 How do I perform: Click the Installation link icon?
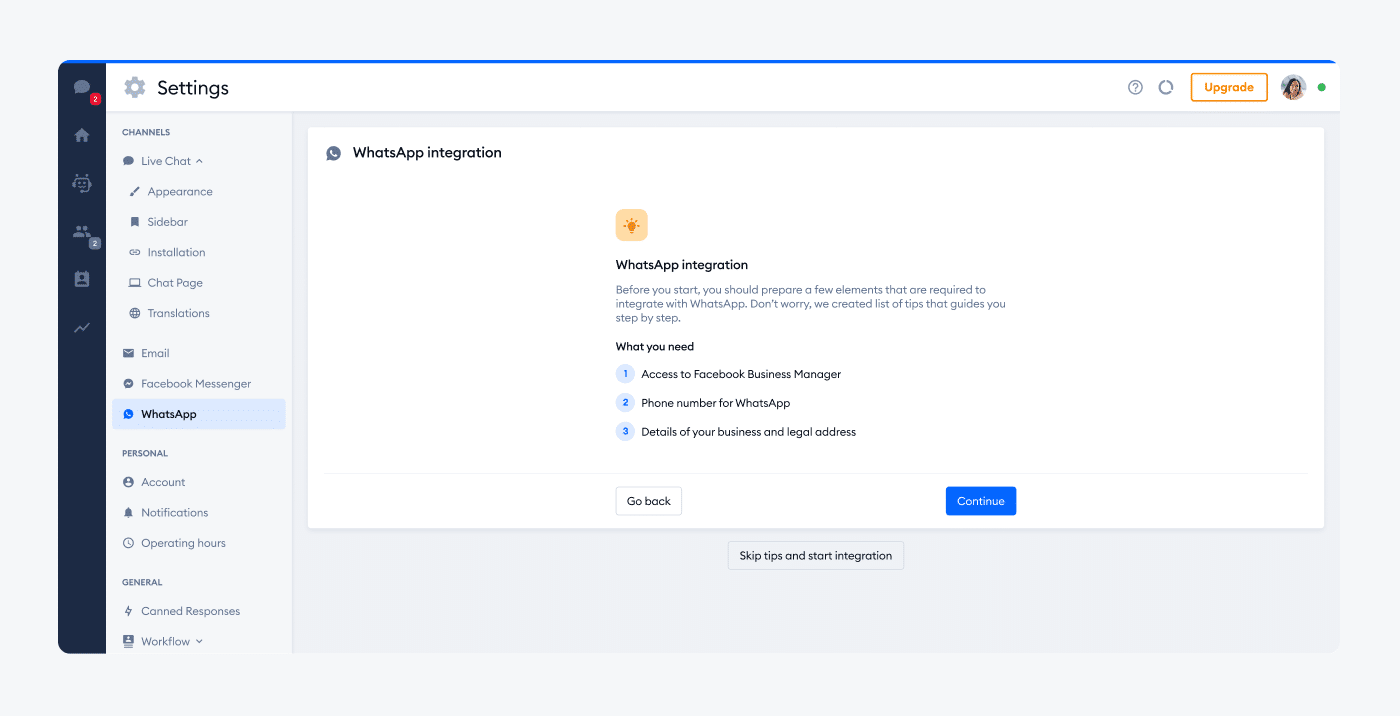(135, 253)
